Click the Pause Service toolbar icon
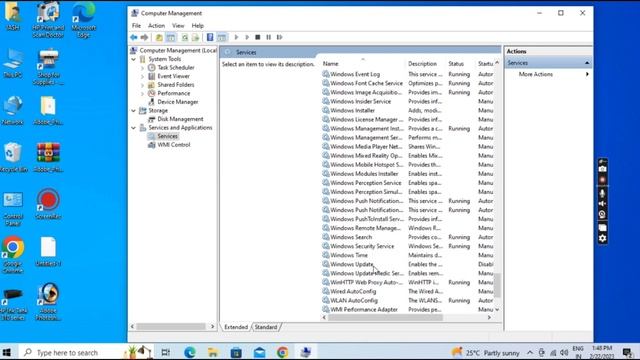Screen dimensions: 640x360 [x=269, y=37]
